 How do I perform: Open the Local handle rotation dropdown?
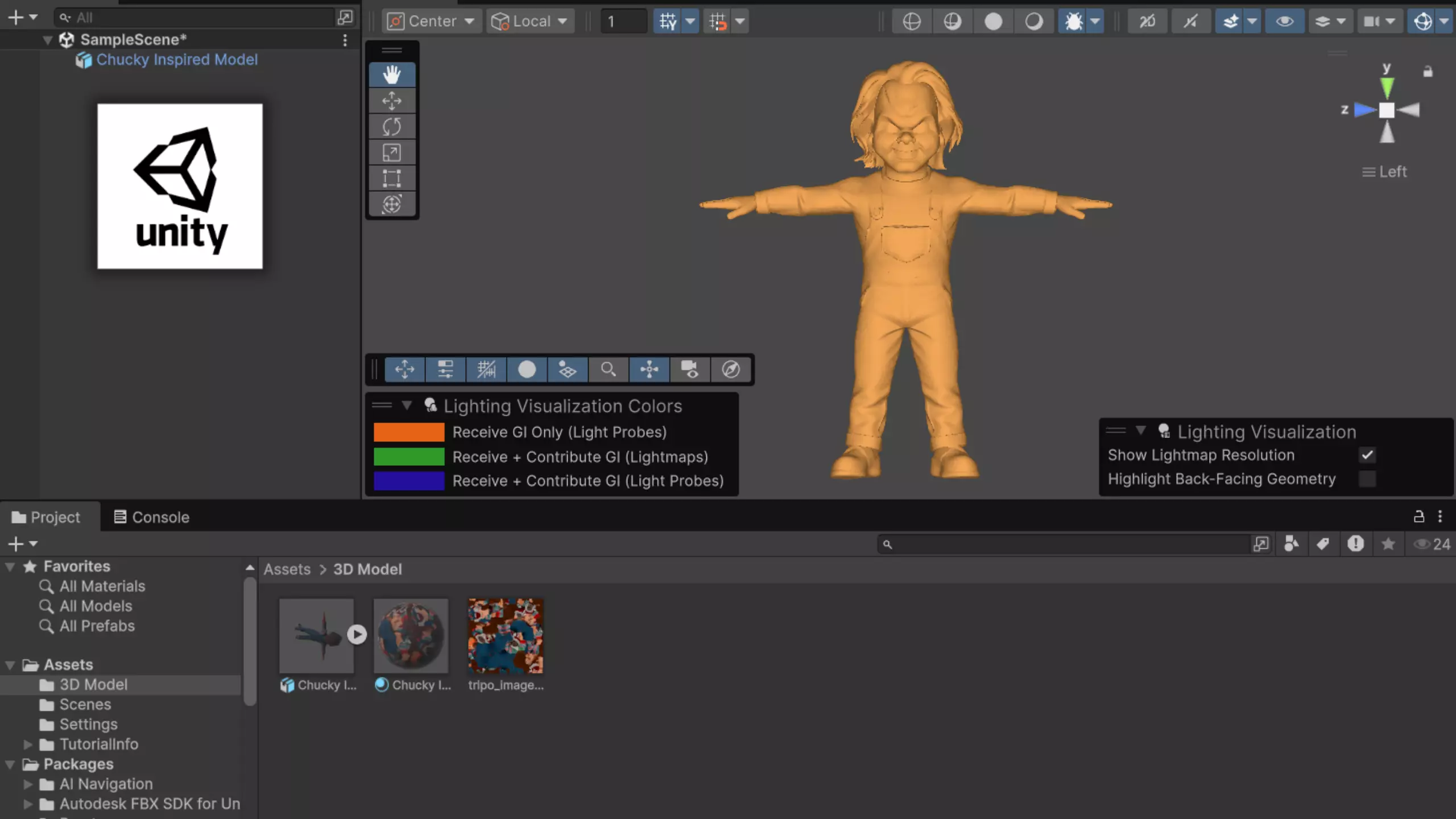[x=530, y=21]
